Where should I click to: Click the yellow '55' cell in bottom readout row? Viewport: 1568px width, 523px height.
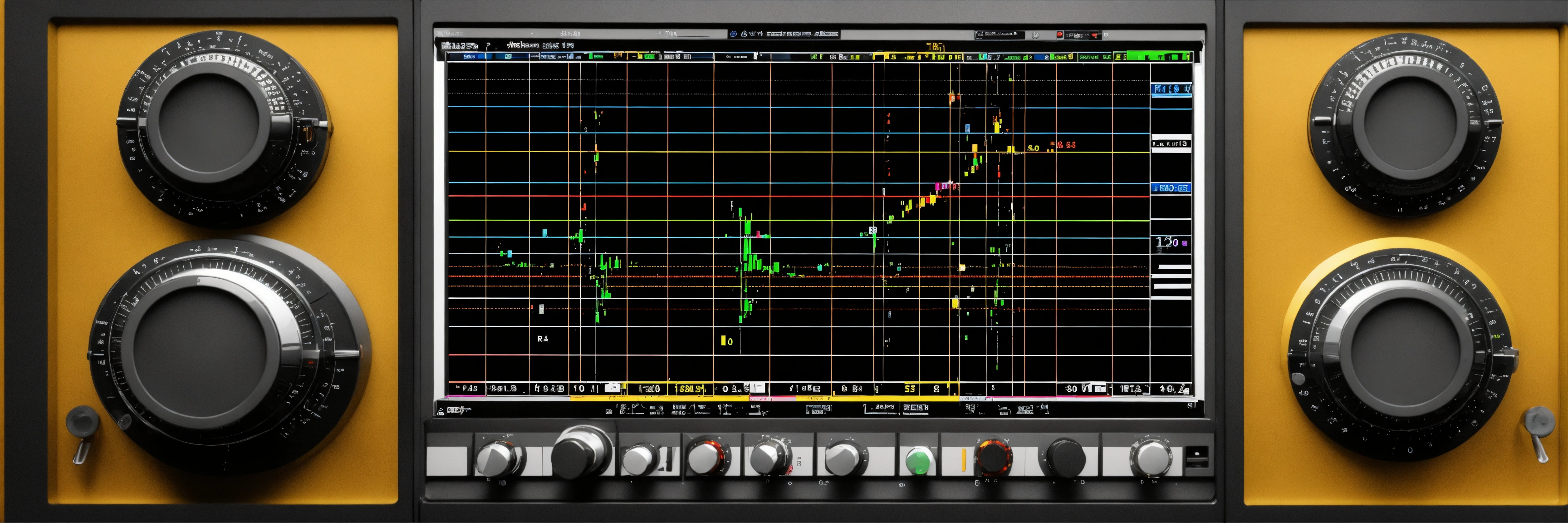coord(909,389)
